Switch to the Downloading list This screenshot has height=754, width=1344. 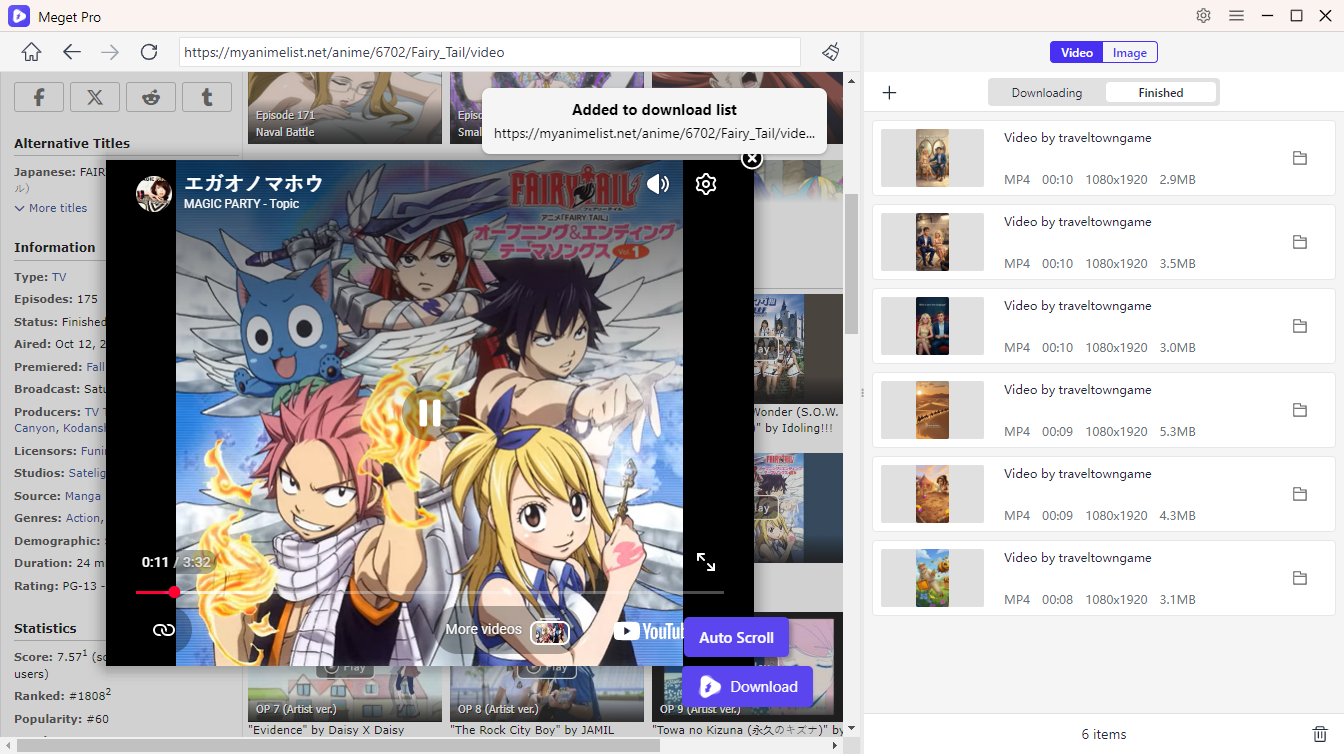pyautogui.click(x=1046, y=91)
